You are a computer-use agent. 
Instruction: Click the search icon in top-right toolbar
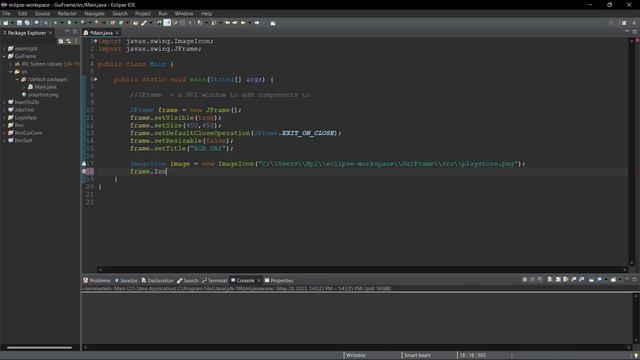[x=611, y=23]
